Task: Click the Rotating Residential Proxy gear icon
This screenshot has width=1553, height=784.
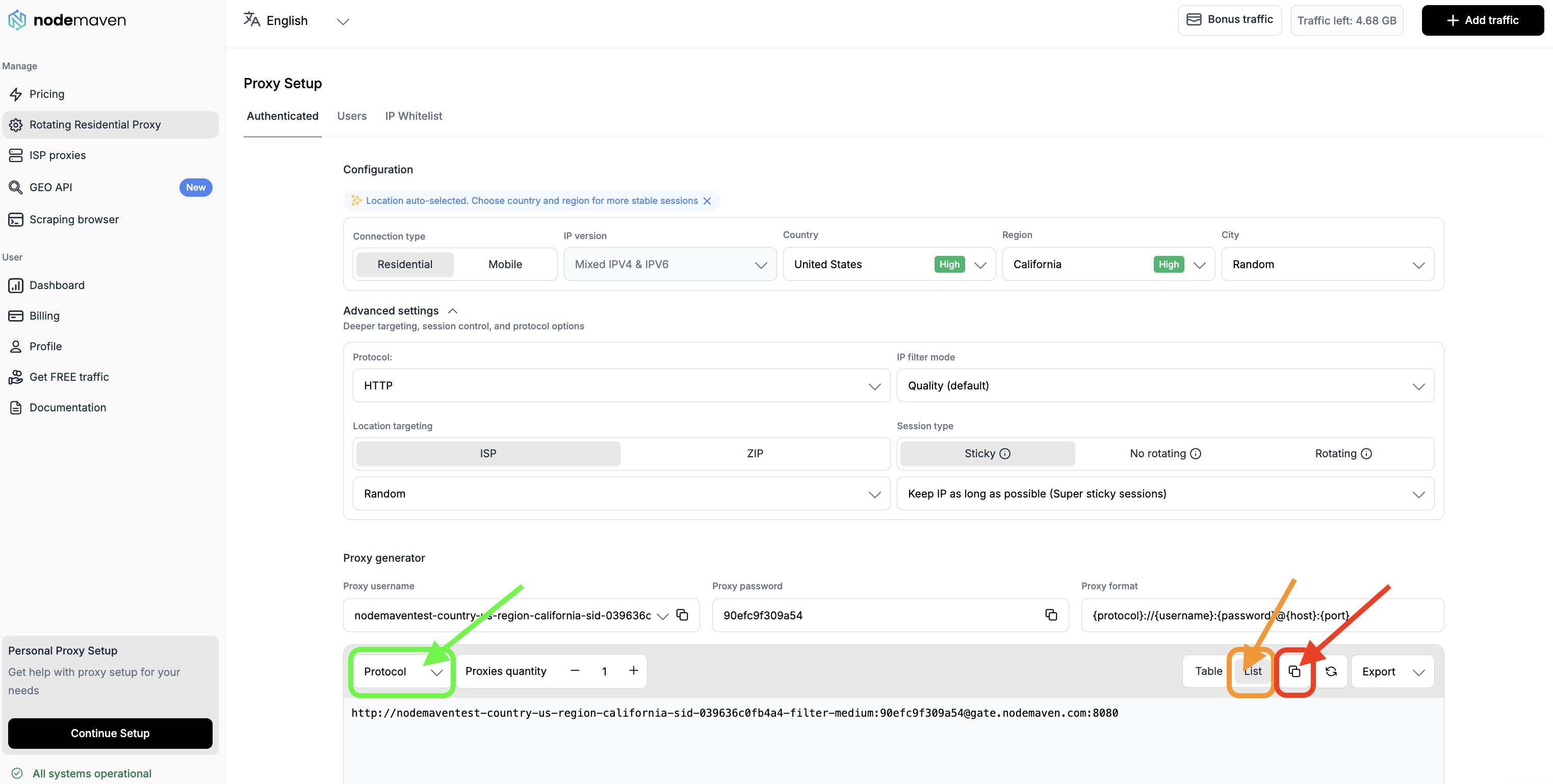Action: tap(16, 125)
